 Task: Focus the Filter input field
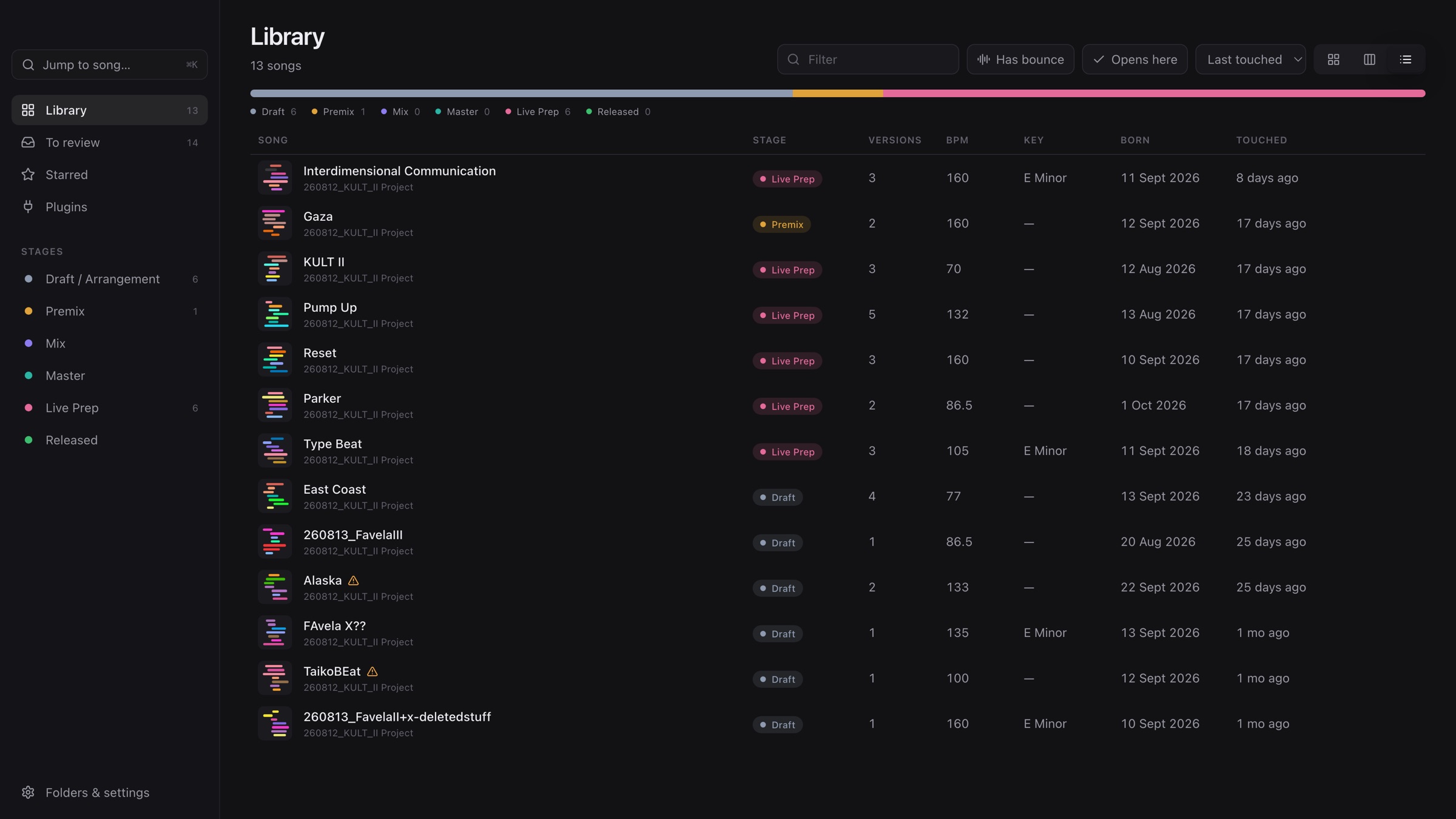868,59
